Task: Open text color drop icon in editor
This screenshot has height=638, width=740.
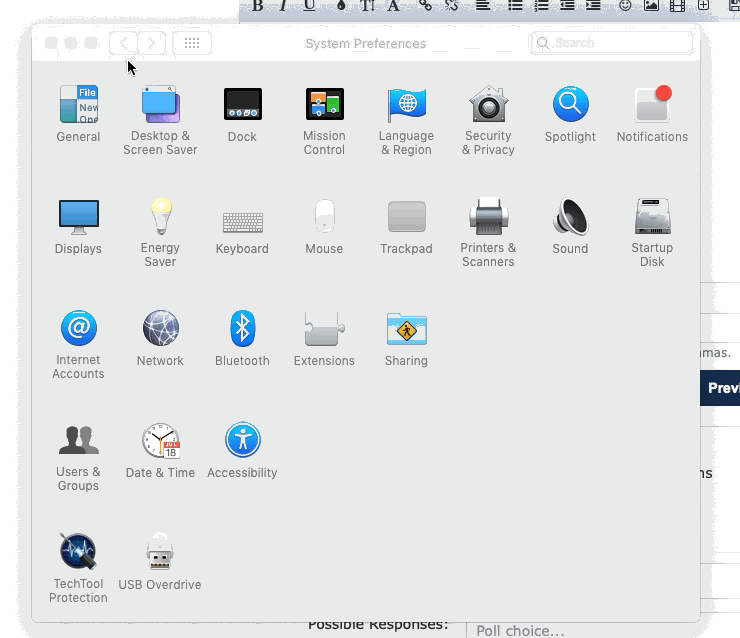Action: (341, 6)
